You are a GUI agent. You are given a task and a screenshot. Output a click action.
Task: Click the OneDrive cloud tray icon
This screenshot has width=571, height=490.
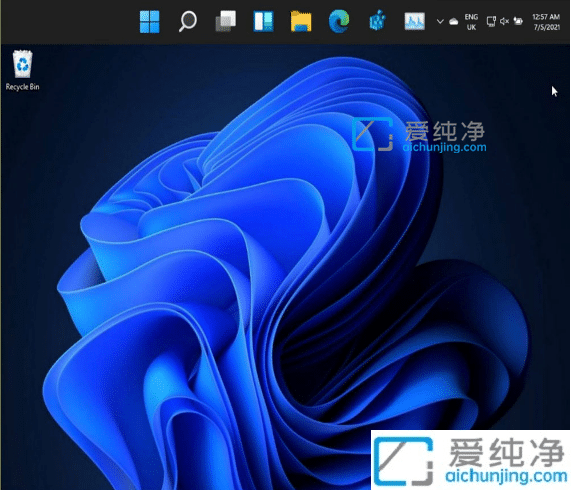tap(453, 21)
